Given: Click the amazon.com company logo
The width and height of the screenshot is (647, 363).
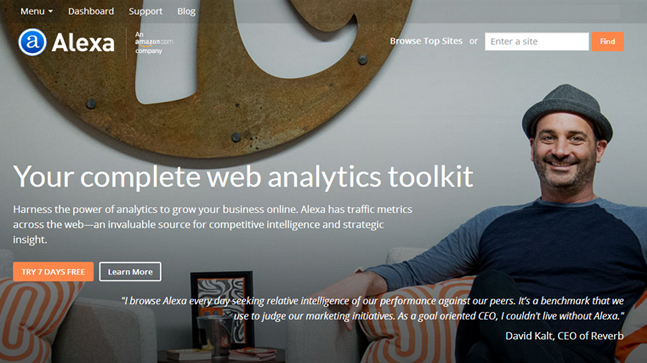Looking at the screenshot, I should (153, 42).
